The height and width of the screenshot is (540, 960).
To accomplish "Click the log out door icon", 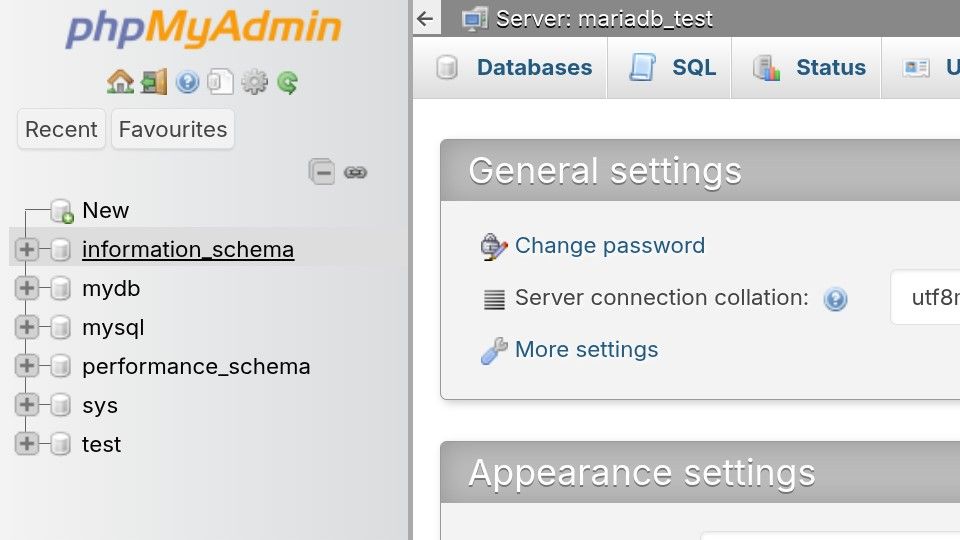I will [154, 82].
